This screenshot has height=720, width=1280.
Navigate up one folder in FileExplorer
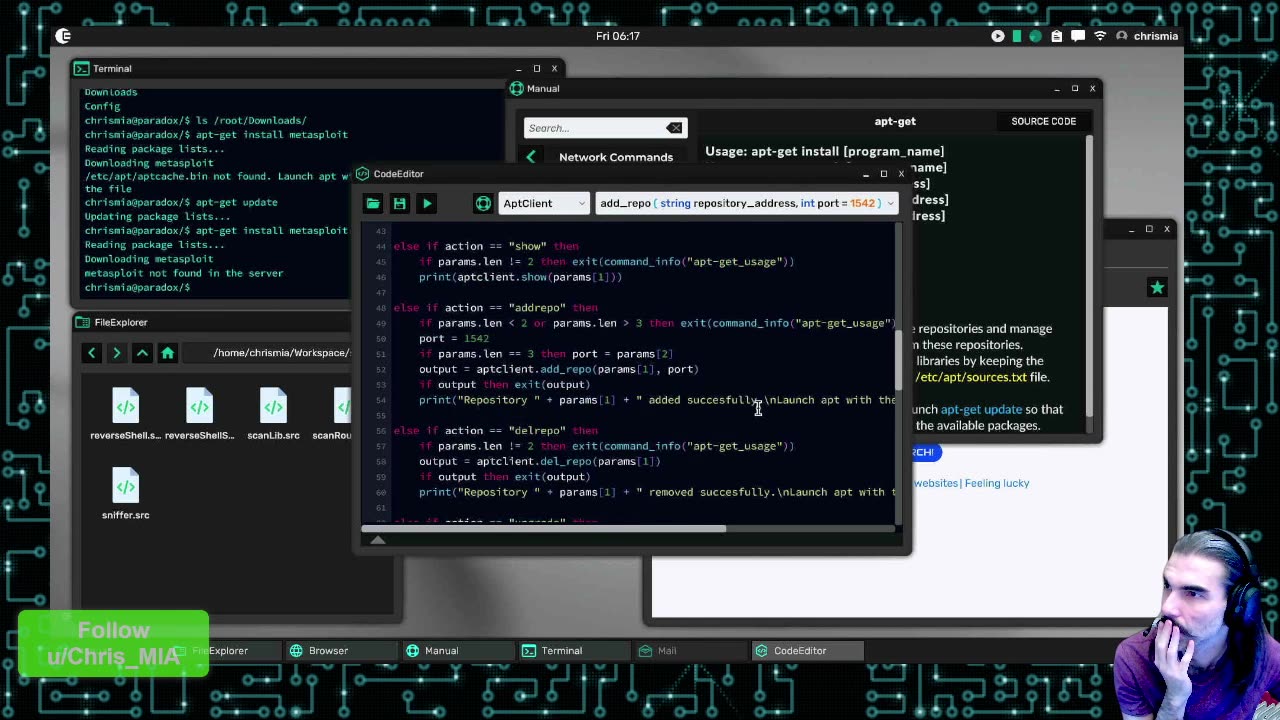(x=142, y=352)
